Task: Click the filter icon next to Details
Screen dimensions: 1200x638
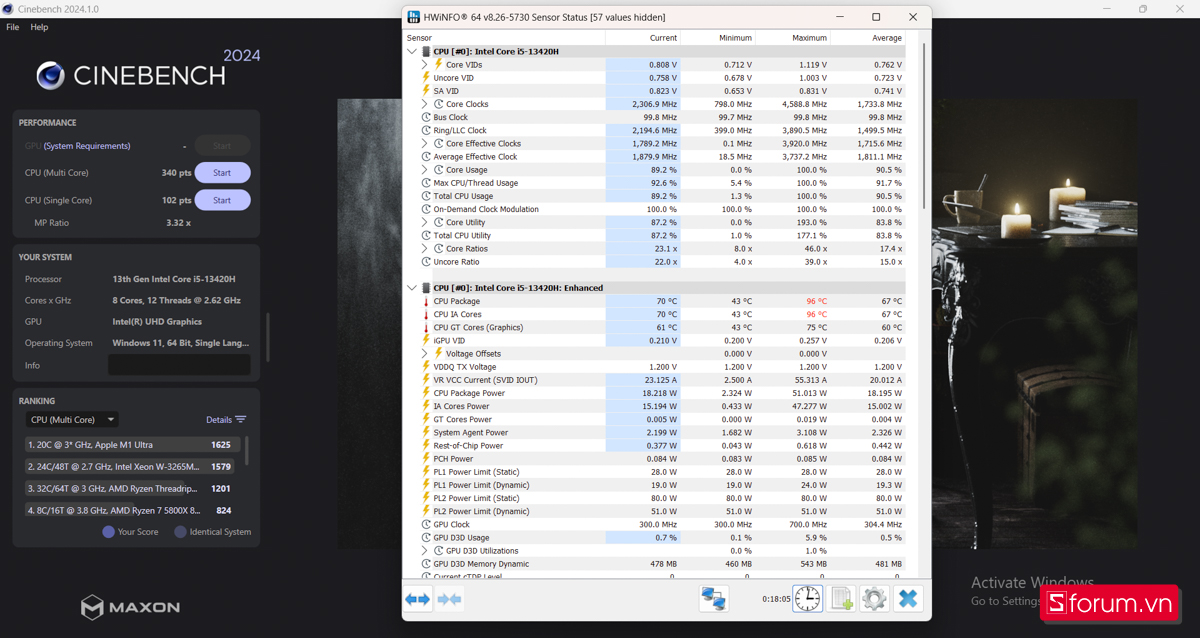Action: 241,420
